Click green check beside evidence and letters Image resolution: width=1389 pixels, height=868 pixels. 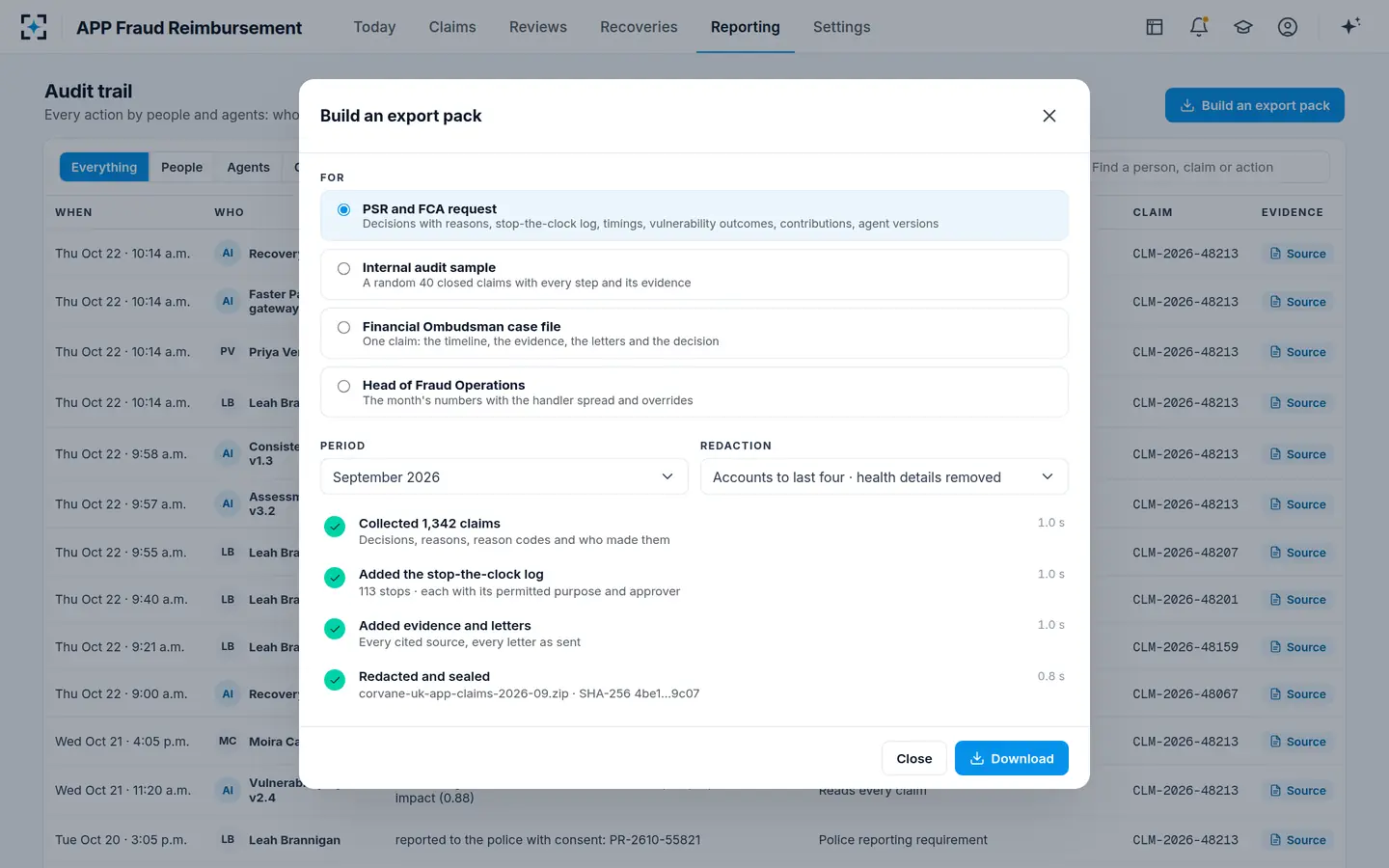pyautogui.click(x=335, y=629)
